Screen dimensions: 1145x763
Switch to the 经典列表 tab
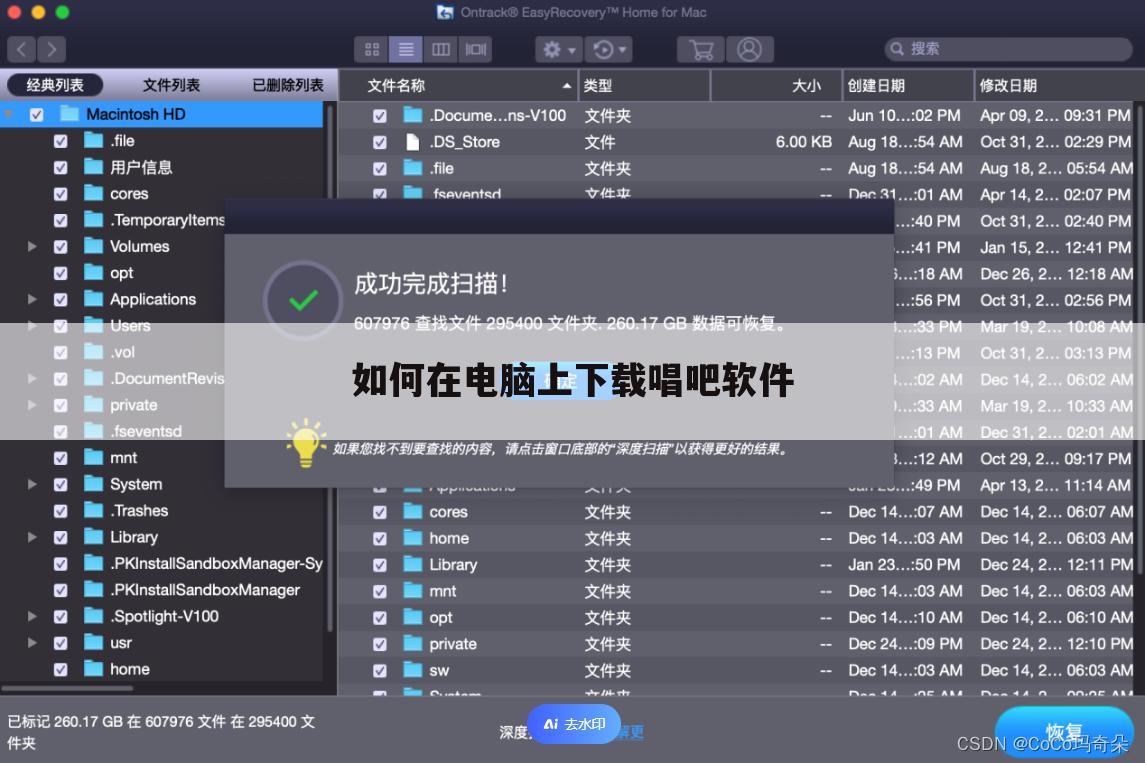tap(55, 85)
